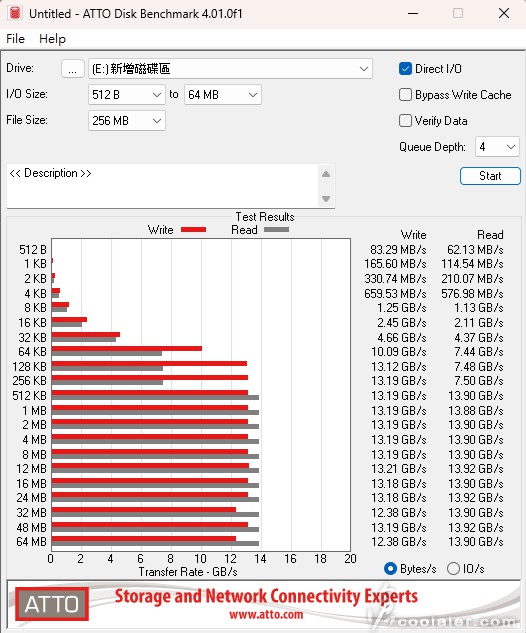Switch results to IO/s
This screenshot has width=526, height=633.
[x=453, y=568]
